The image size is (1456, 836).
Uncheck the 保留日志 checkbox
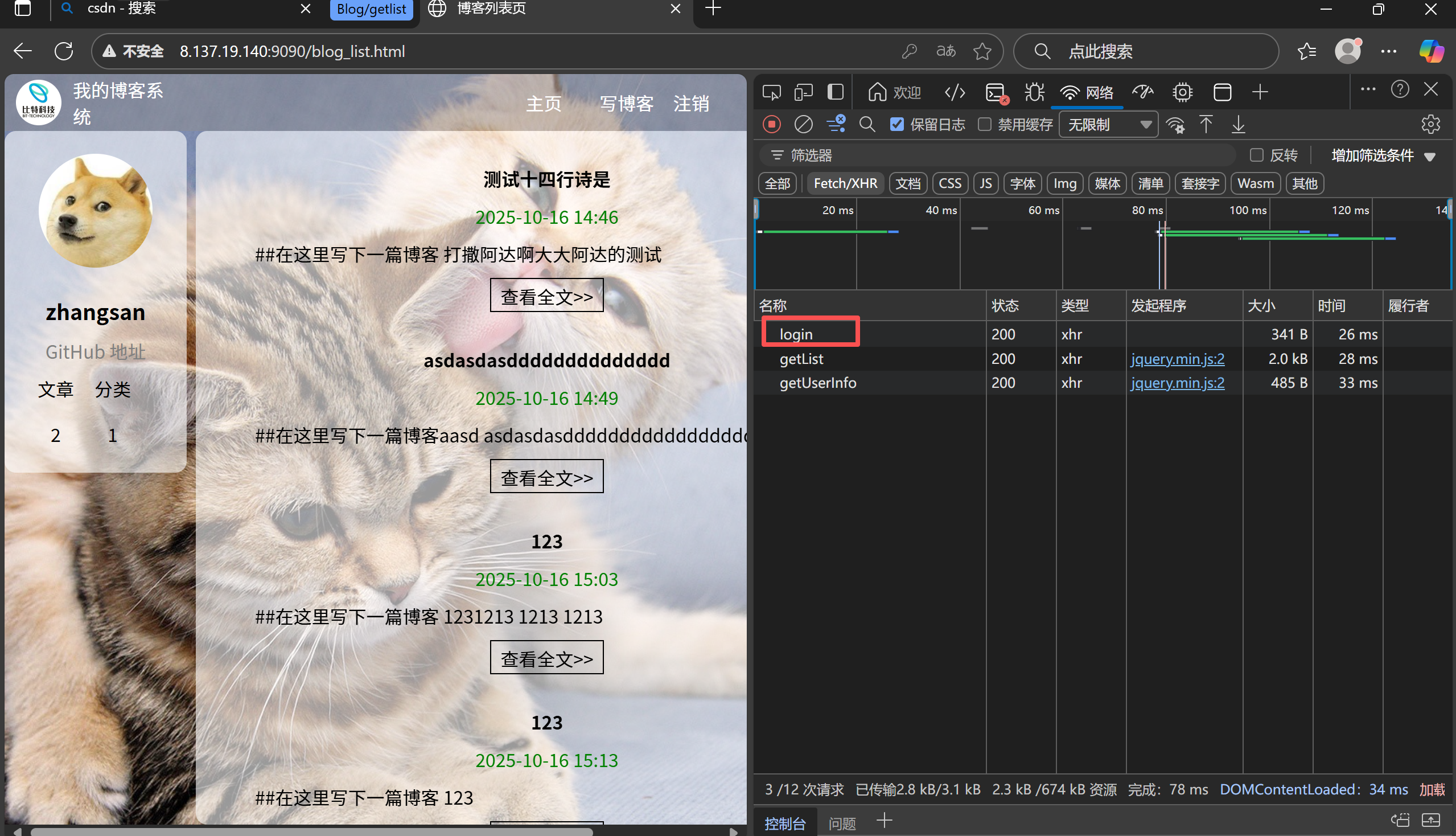(x=896, y=125)
